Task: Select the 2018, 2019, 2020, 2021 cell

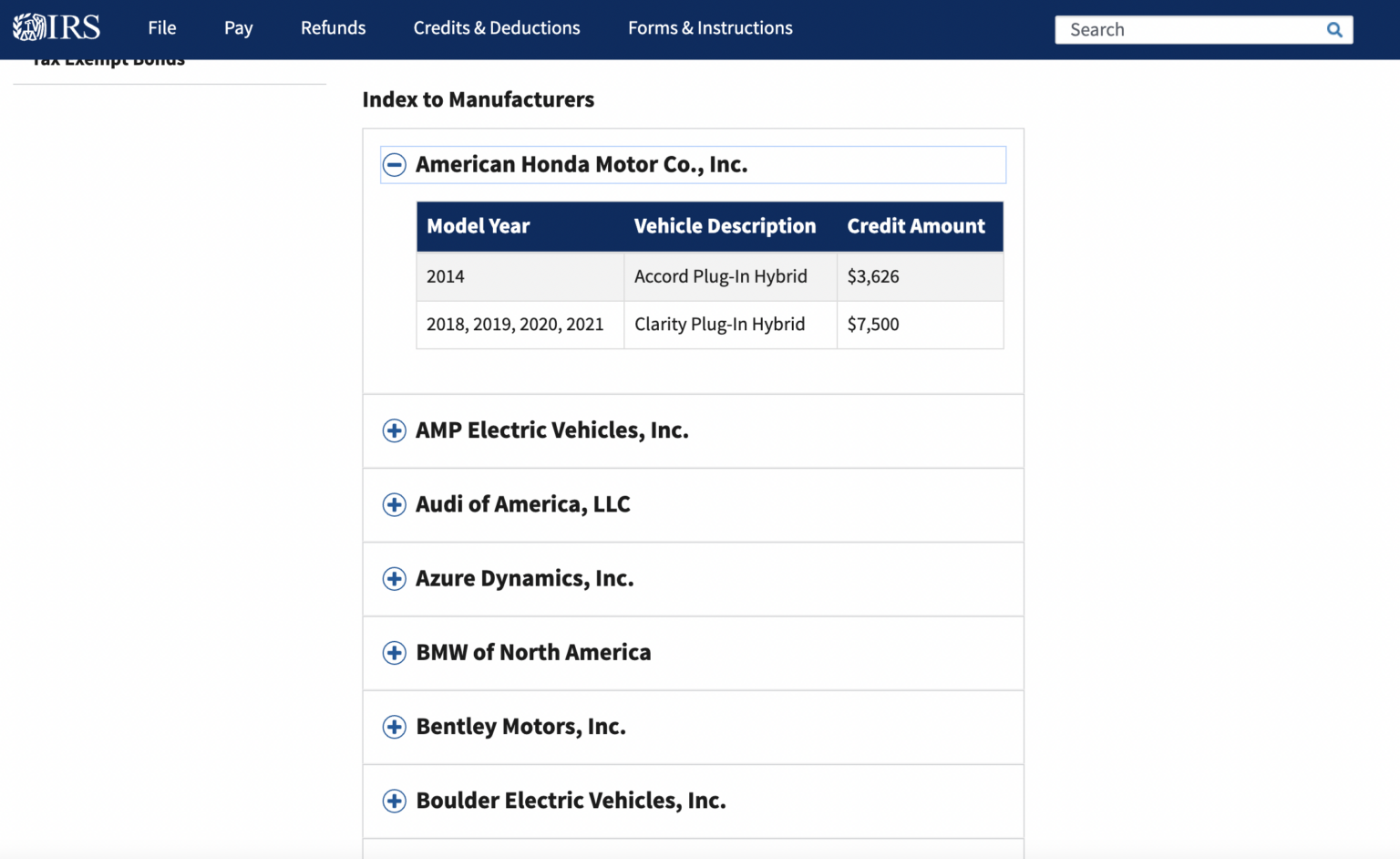Action: 520,325
